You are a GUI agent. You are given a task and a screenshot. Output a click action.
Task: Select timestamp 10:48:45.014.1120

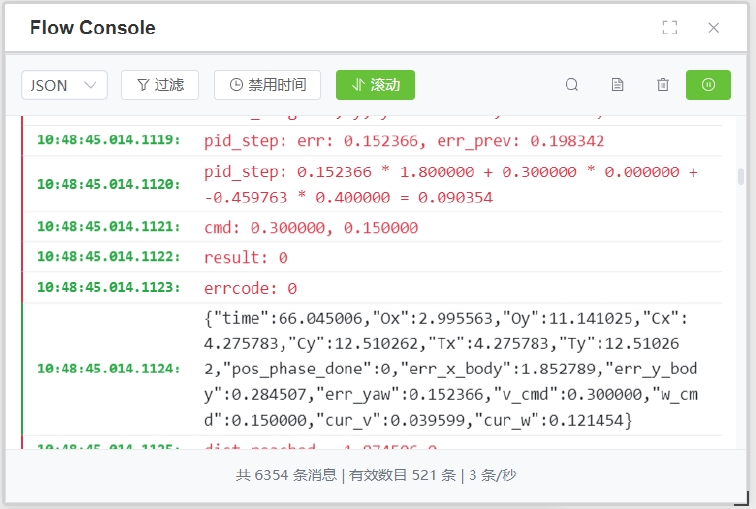(x=108, y=184)
